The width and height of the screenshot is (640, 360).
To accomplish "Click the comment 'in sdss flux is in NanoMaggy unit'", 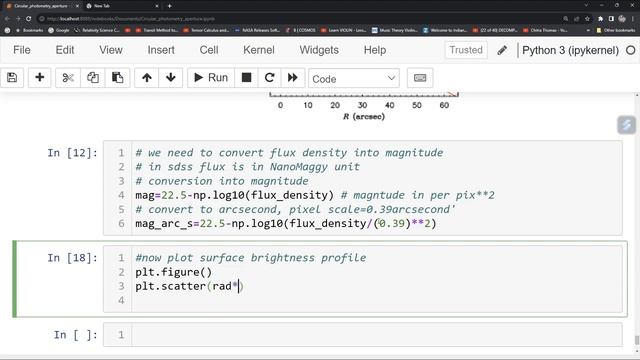I will point(247,167).
